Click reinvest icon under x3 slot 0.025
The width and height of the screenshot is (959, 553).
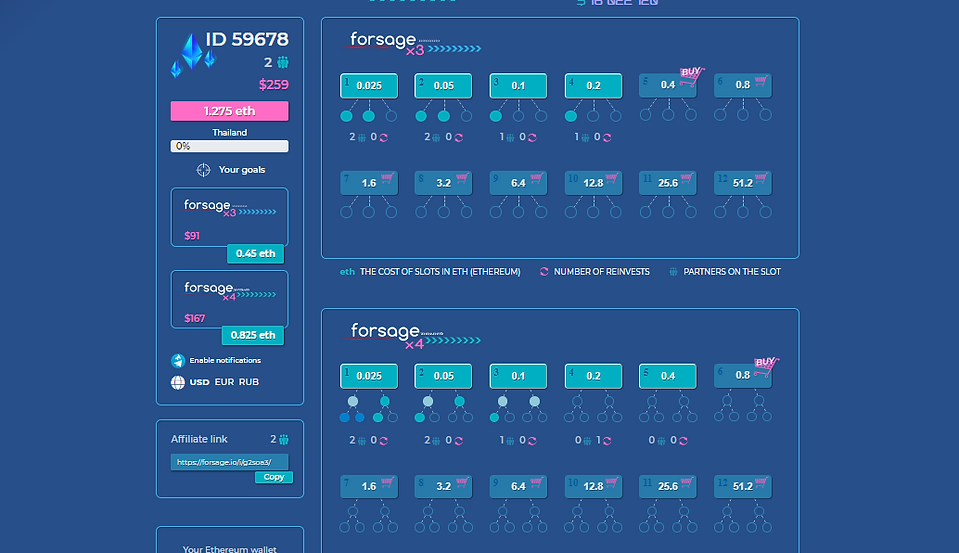(x=383, y=138)
